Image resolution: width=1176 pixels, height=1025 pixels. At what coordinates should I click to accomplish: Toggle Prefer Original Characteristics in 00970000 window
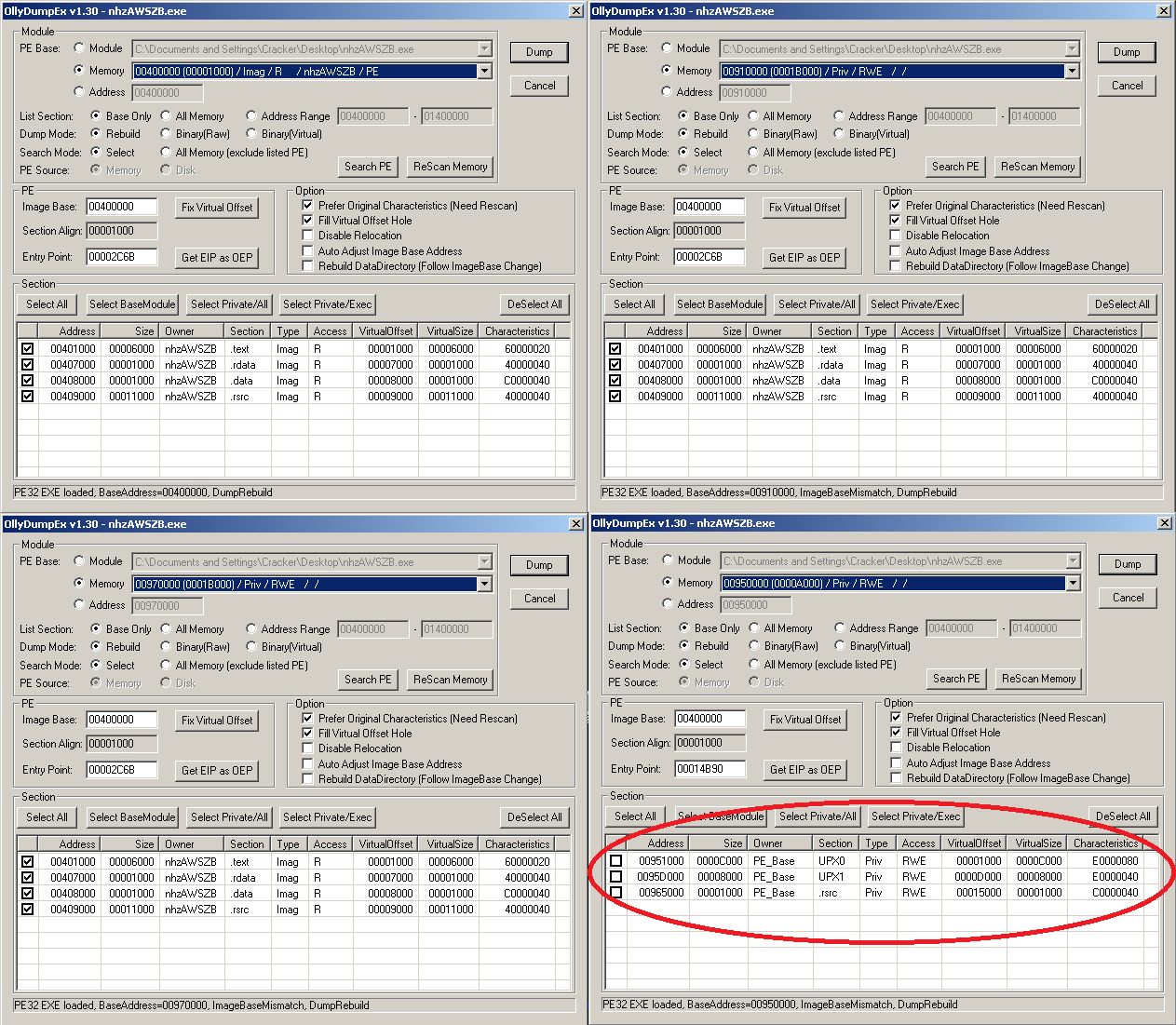pyautogui.click(x=307, y=719)
